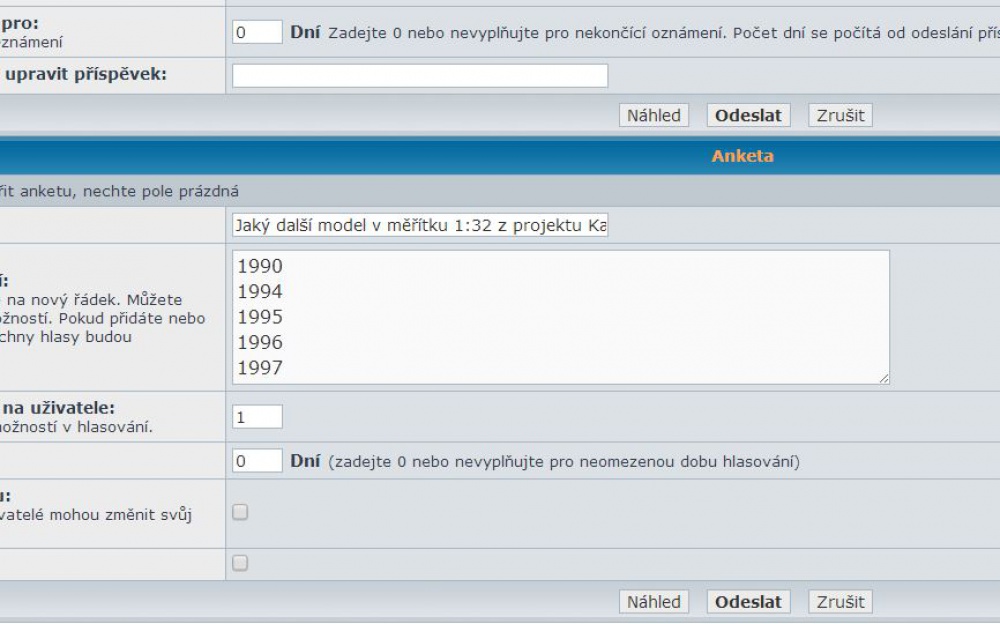Click the lower Odeslat button below the poll
The width and height of the screenshot is (1000, 624).
click(x=748, y=602)
